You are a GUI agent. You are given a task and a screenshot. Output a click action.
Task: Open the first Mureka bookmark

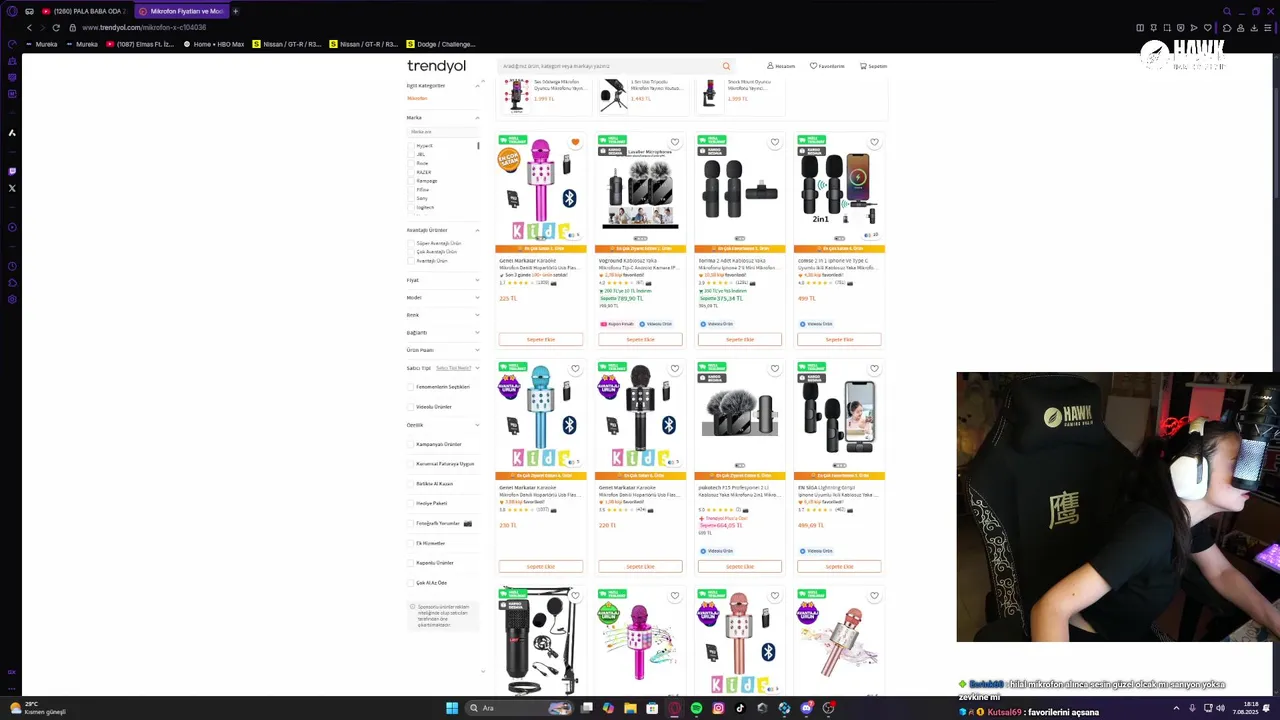pos(42,44)
